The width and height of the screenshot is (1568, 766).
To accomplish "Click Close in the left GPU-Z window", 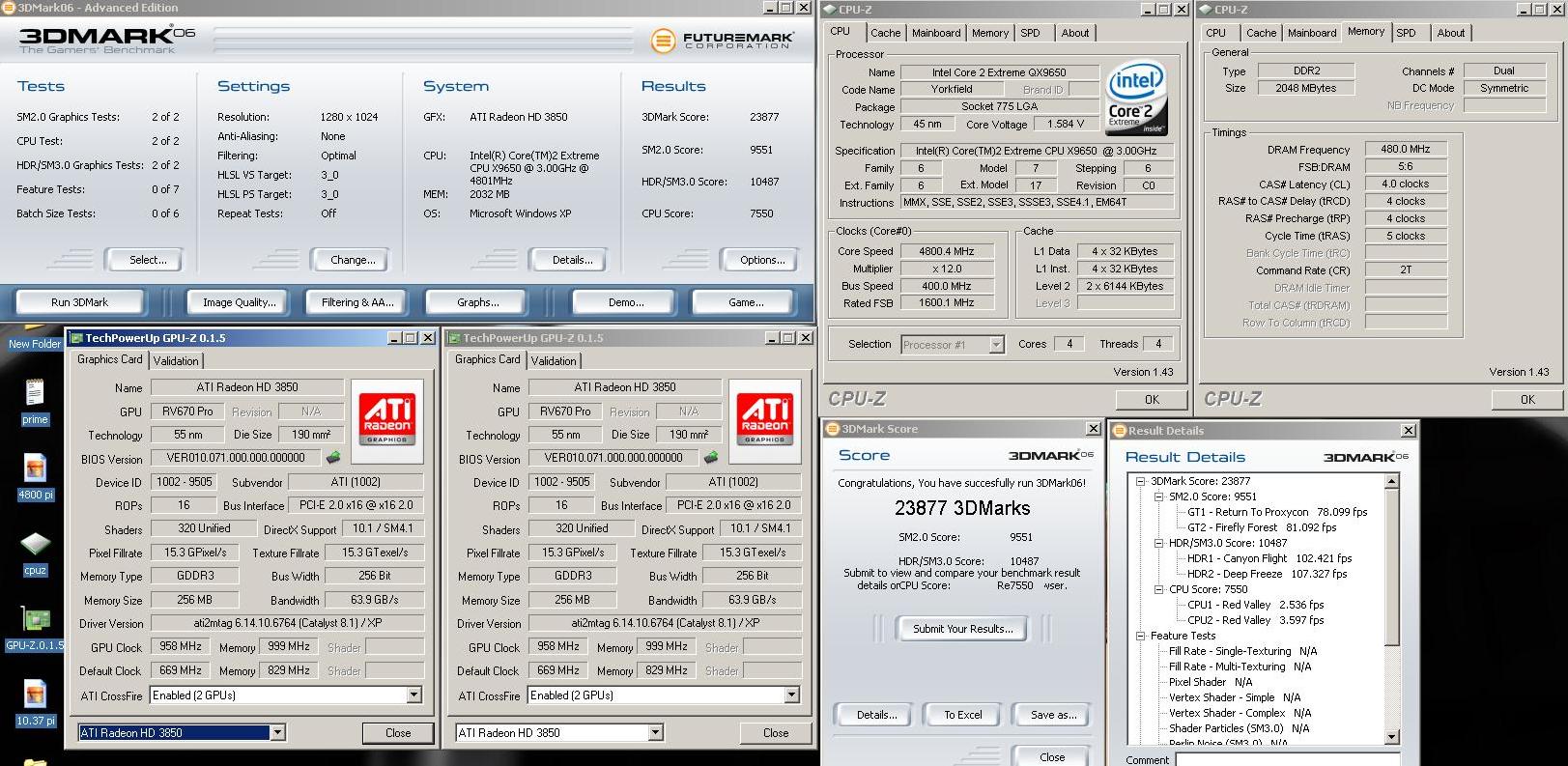I will pyautogui.click(x=398, y=732).
